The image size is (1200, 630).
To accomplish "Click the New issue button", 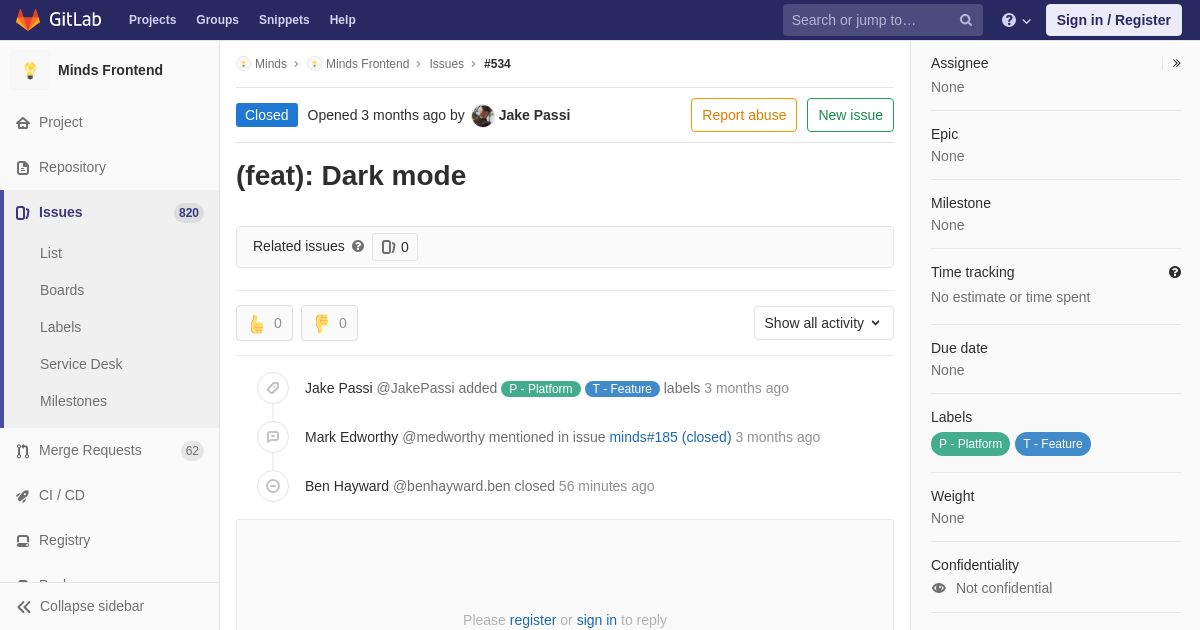I will coord(850,115).
